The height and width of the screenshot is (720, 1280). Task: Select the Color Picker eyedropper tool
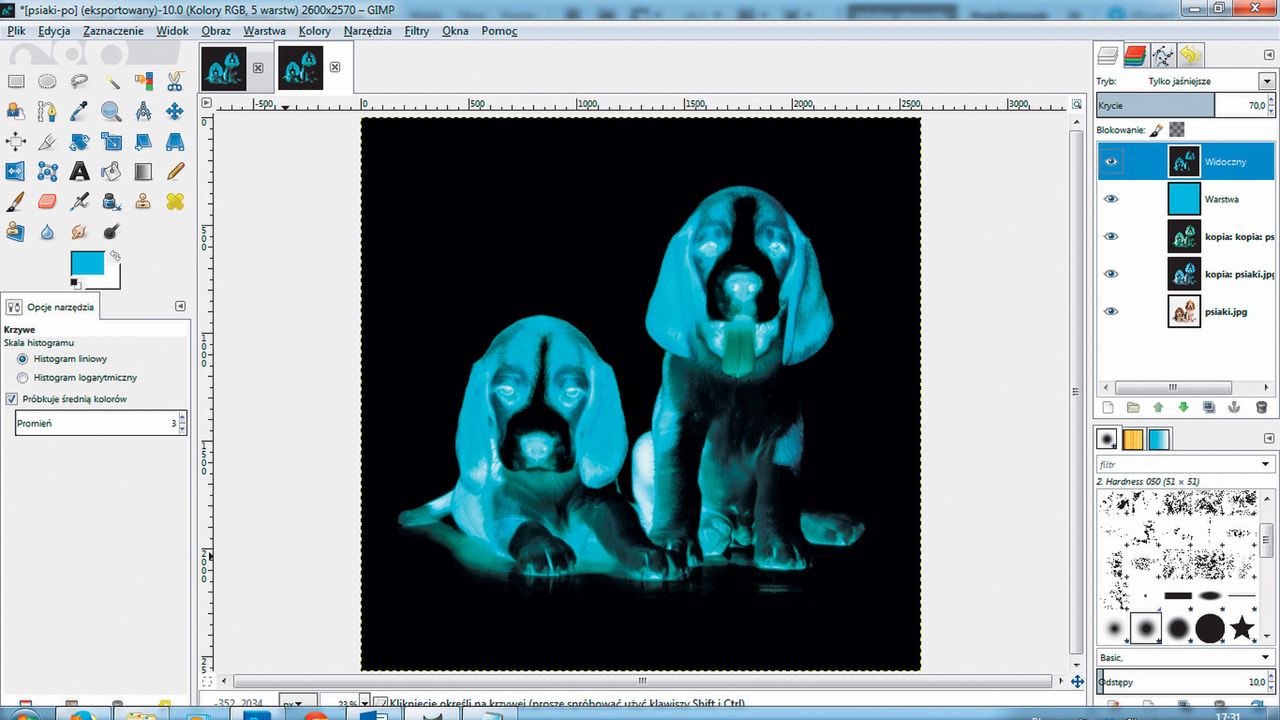coord(80,111)
